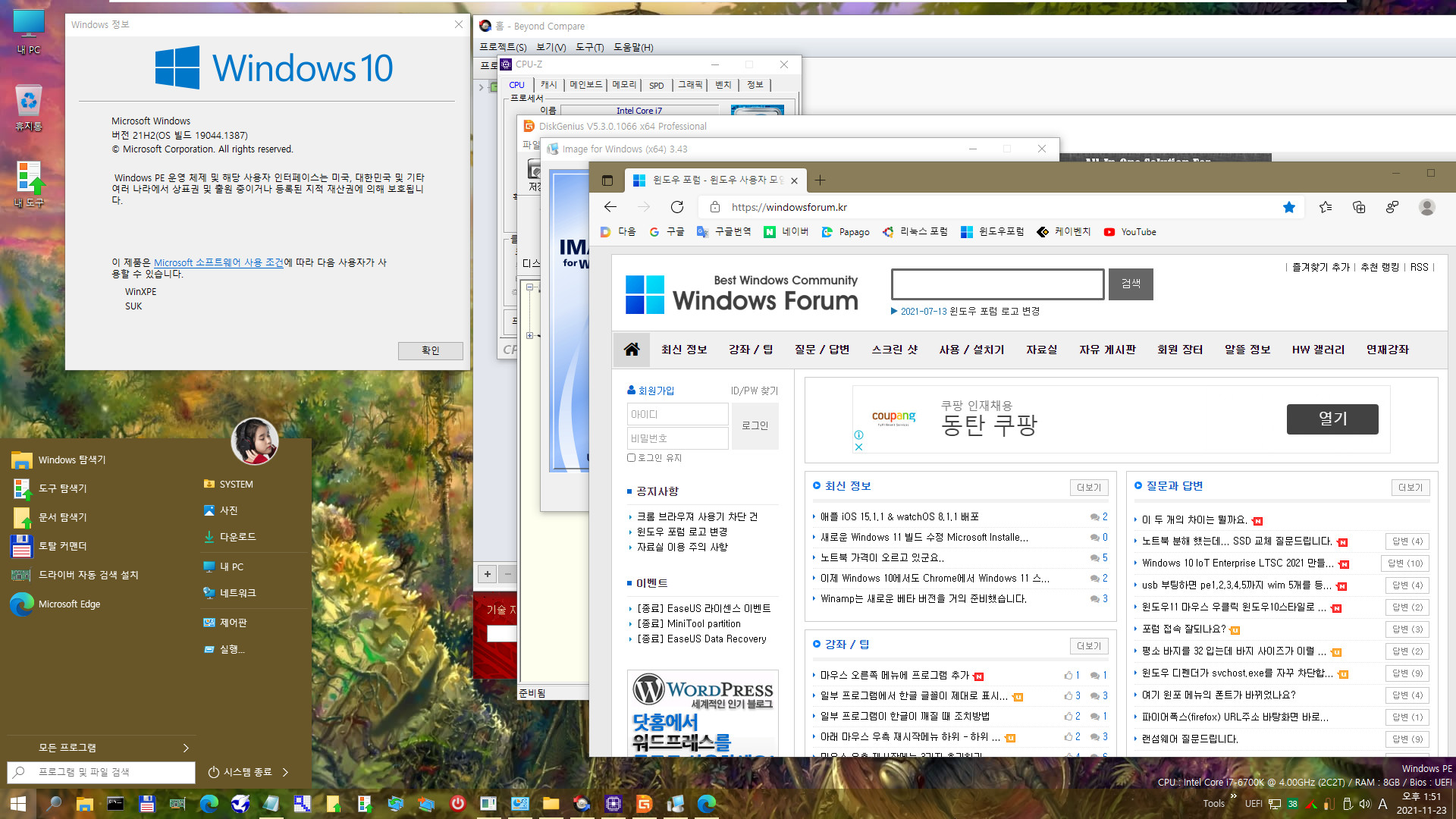Click the CPU-Z purple chip taskbar icon
Image resolution: width=1456 pixels, height=819 pixels.
(613, 803)
